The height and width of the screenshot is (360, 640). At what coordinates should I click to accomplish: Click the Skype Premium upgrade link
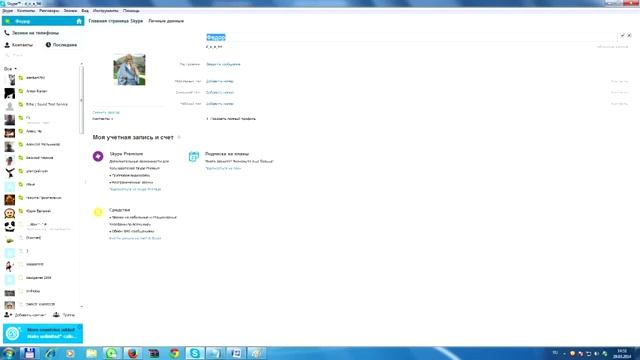[135, 189]
